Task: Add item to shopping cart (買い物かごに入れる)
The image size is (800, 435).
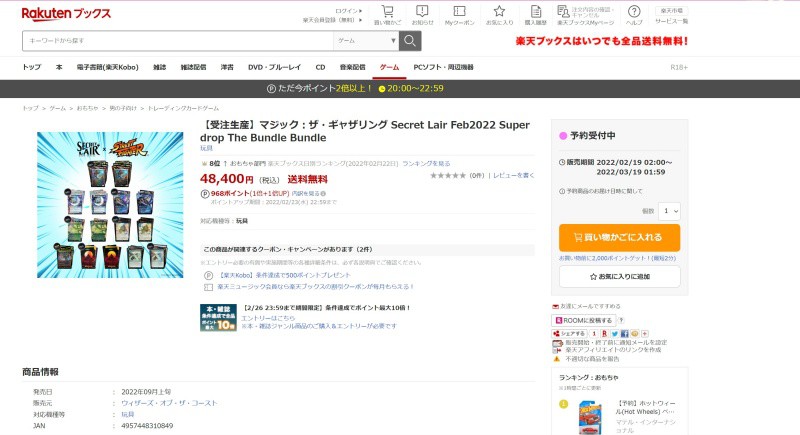Action: pos(619,237)
